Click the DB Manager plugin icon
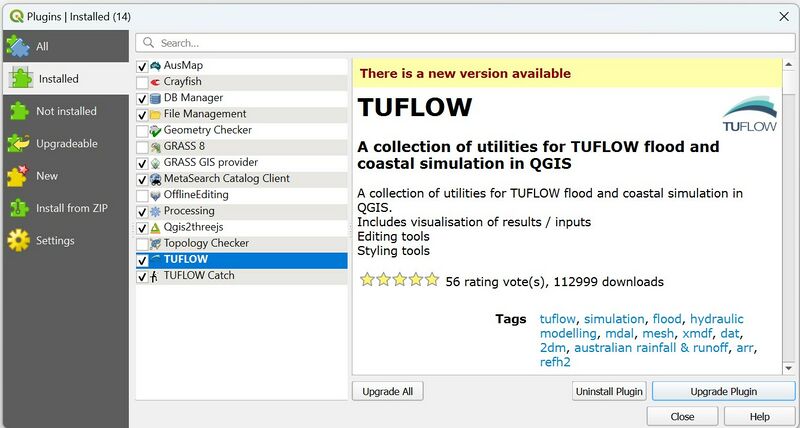800x428 pixels. pyautogui.click(x=156, y=98)
